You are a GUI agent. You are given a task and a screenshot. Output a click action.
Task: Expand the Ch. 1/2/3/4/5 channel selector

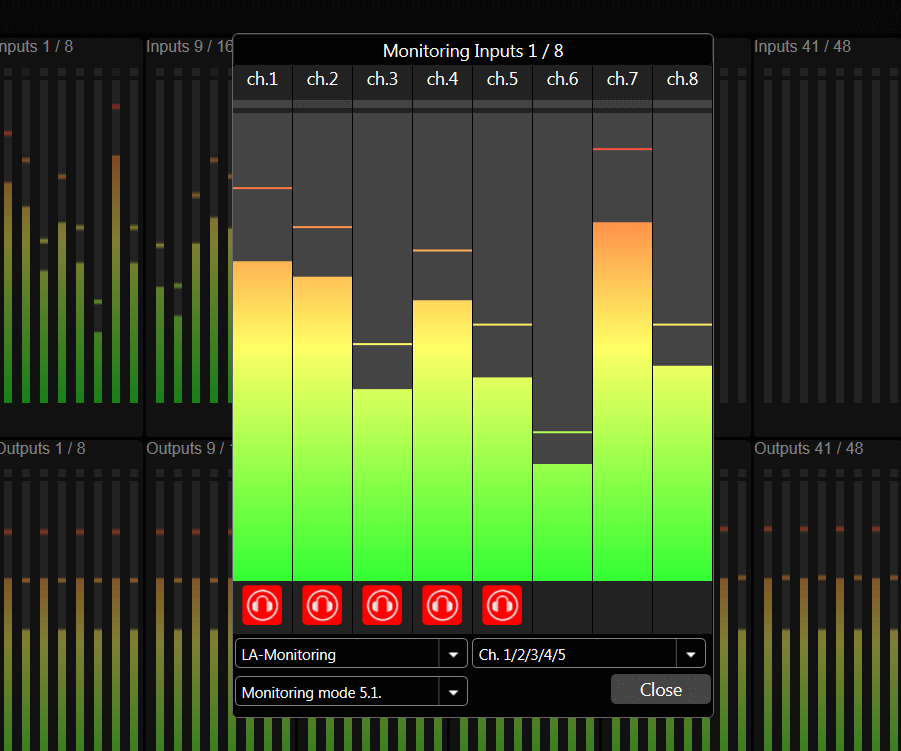coord(588,655)
